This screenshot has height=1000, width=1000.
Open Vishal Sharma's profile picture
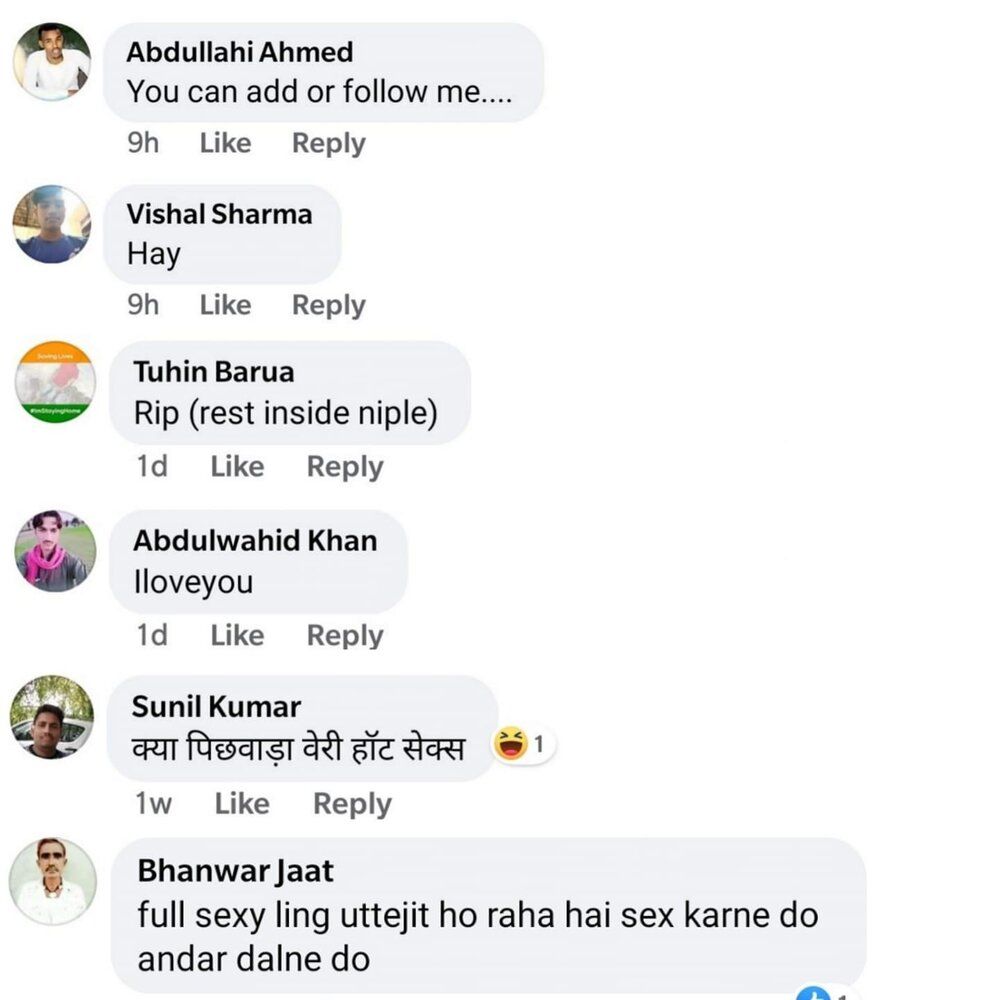point(52,224)
